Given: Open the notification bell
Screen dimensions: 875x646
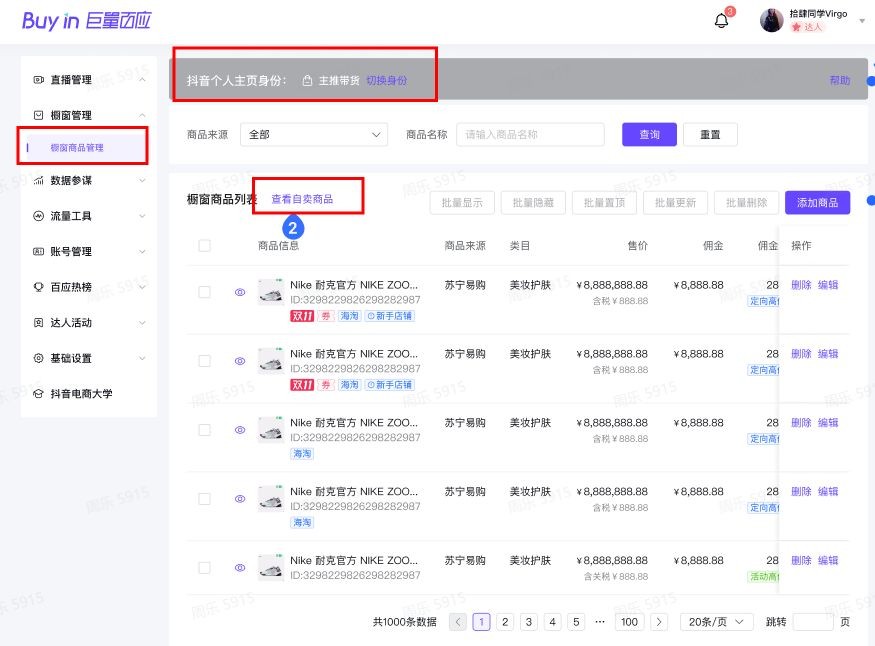Looking at the screenshot, I should [x=722, y=21].
